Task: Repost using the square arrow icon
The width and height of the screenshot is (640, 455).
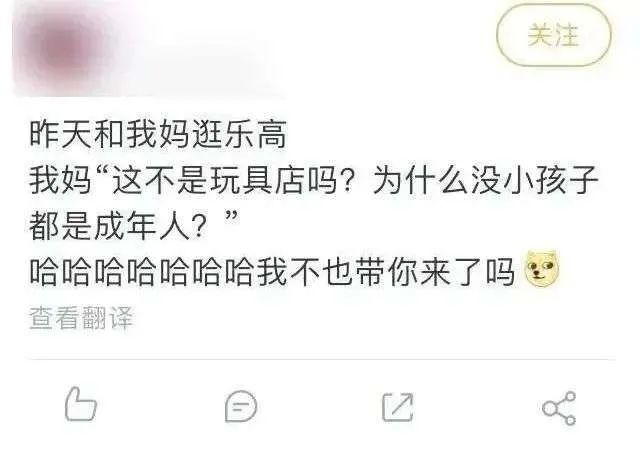Action: click(x=398, y=407)
